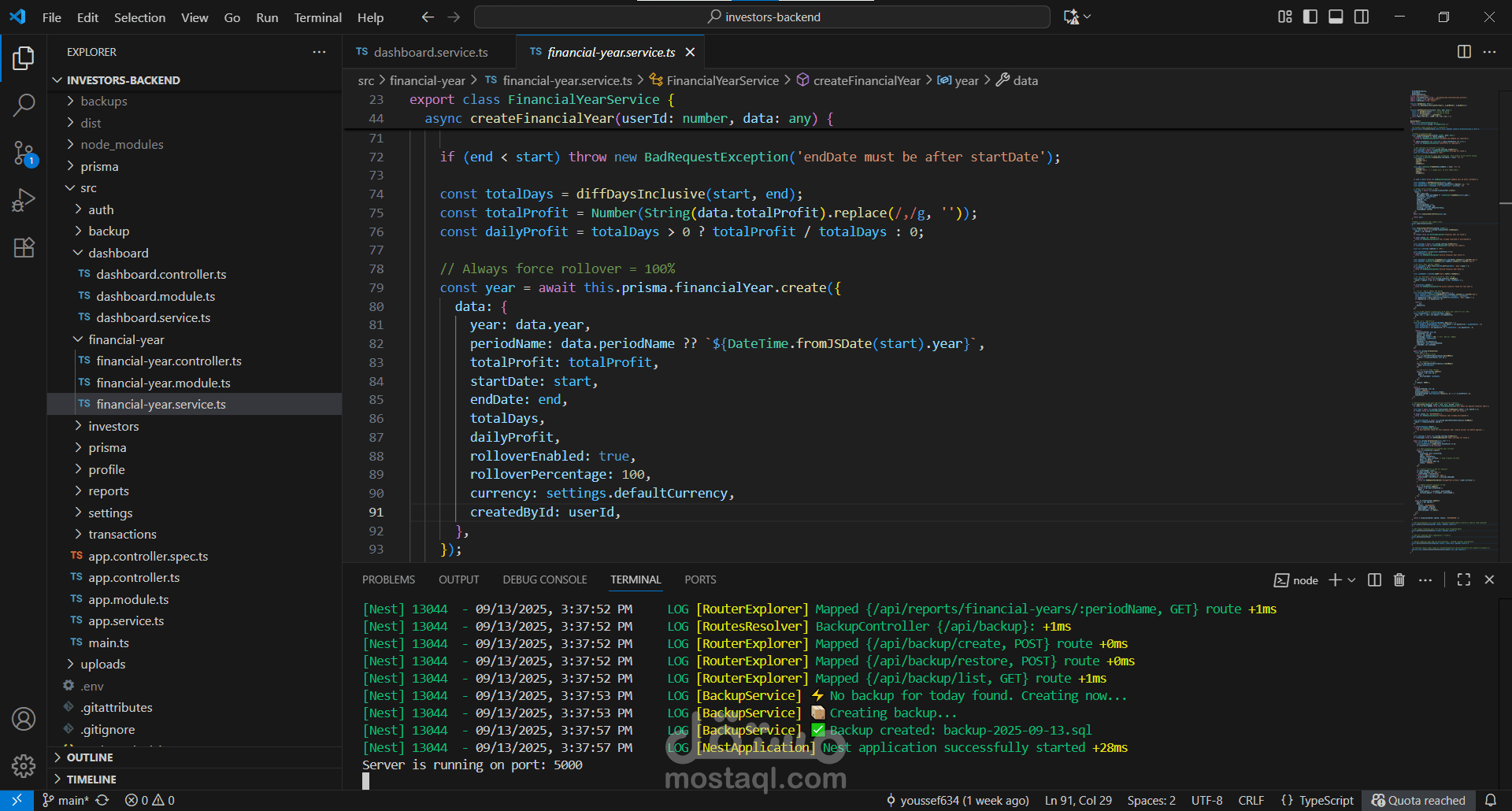The width and height of the screenshot is (1512, 811).
Task: Open the new terminal launch profile dropdown
Action: point(1352,580)
